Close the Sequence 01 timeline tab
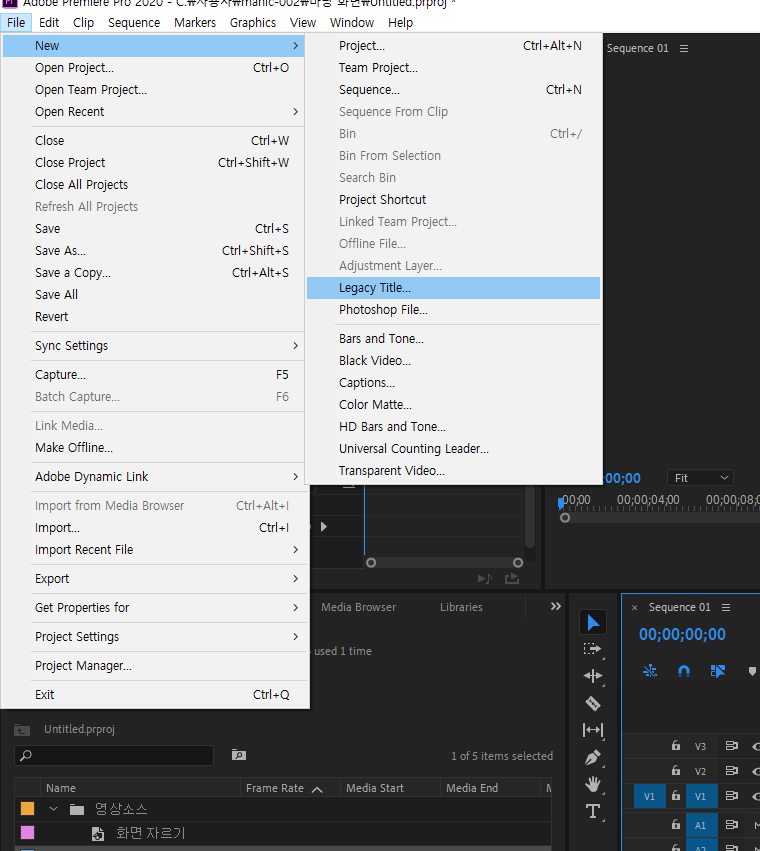This screenshot has width=760, height=851. pos(634,608)
